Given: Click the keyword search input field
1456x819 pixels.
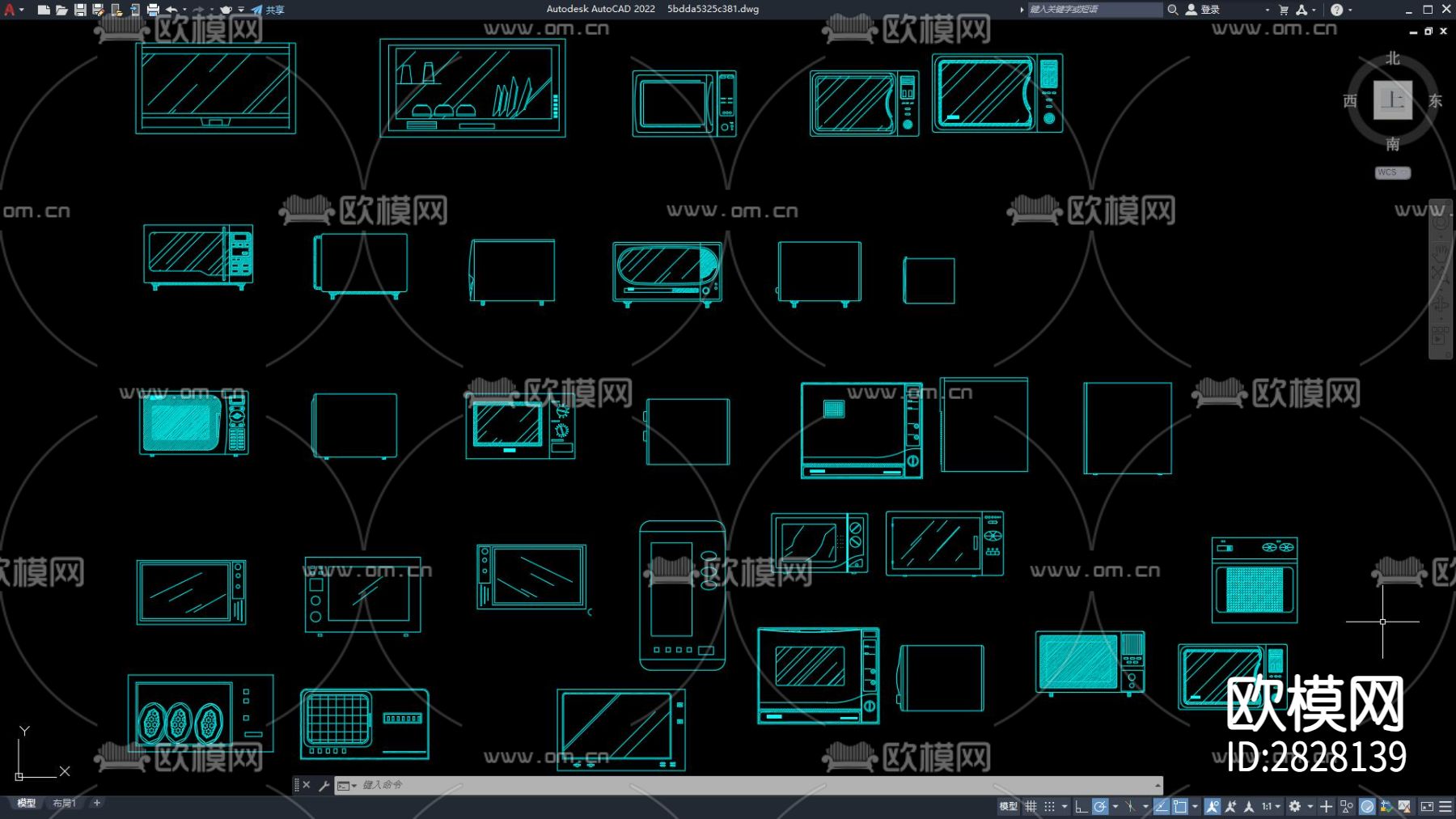Looking at the screenshot, I should pyautogui.click(x=1094, y=10).
